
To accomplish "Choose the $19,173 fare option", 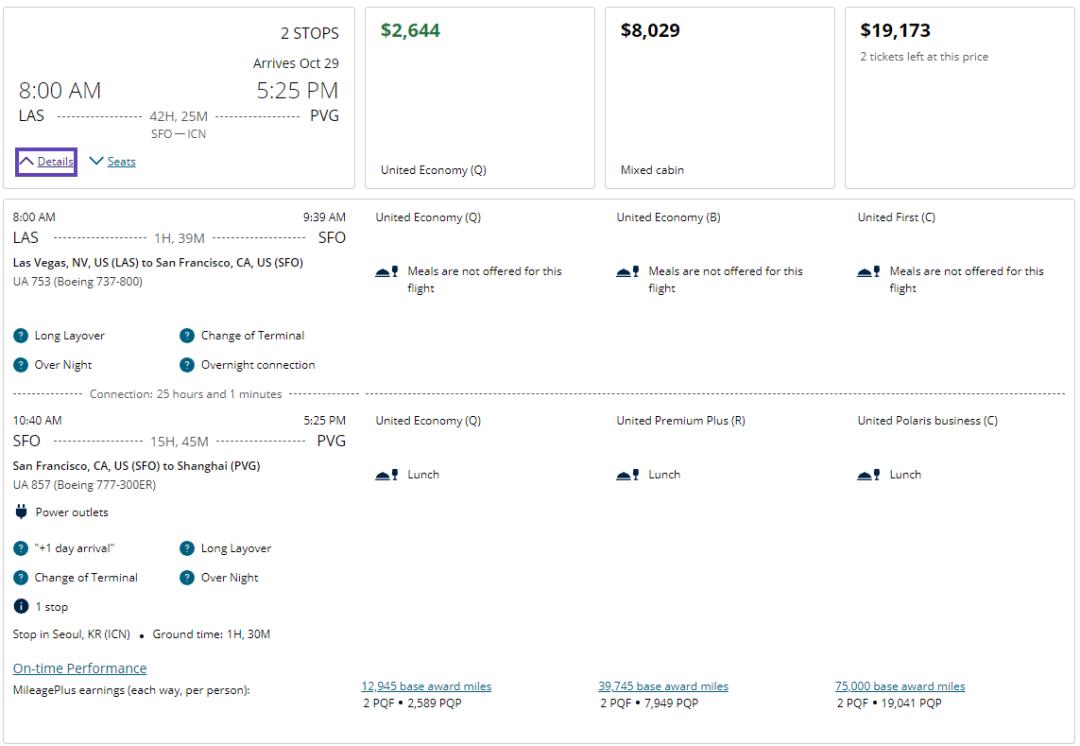I will (959, 98).
